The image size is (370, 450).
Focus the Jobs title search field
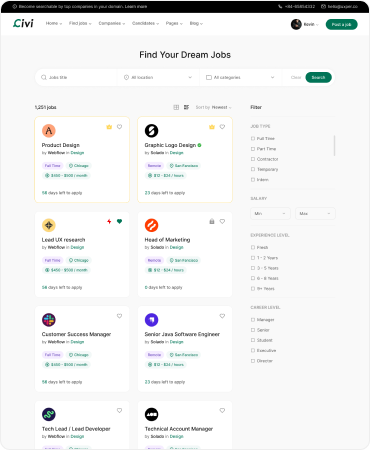click(x=79, y=77)
